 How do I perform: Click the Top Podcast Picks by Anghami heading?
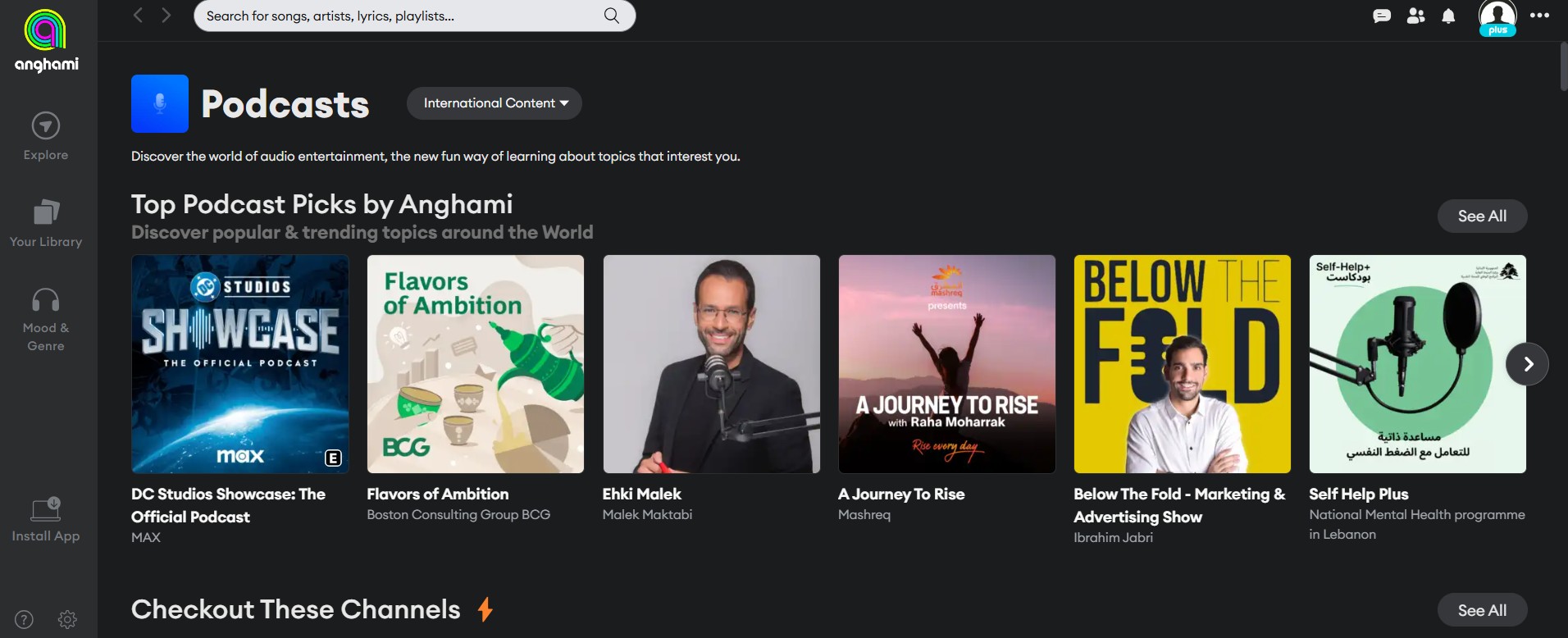pos(322,204)
